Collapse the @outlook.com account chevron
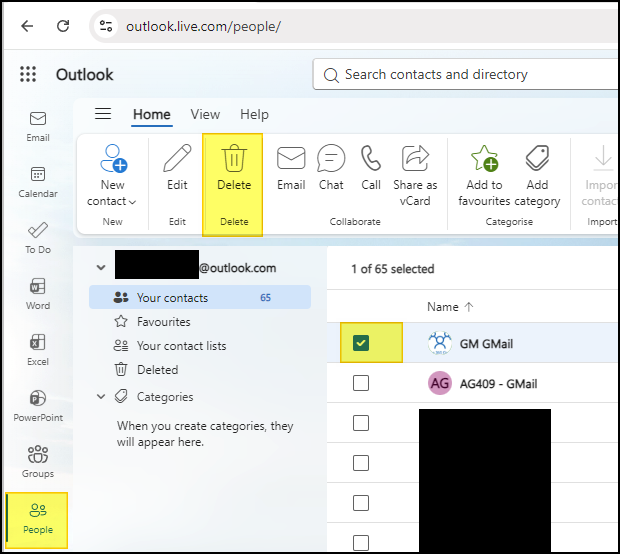 [101, 268]
